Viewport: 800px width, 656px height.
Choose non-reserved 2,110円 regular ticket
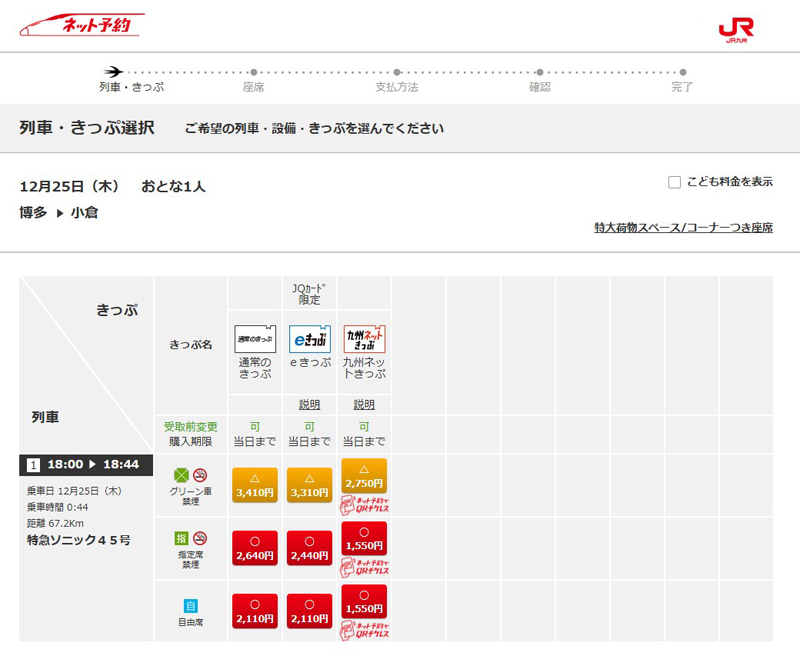click(255, 611)
